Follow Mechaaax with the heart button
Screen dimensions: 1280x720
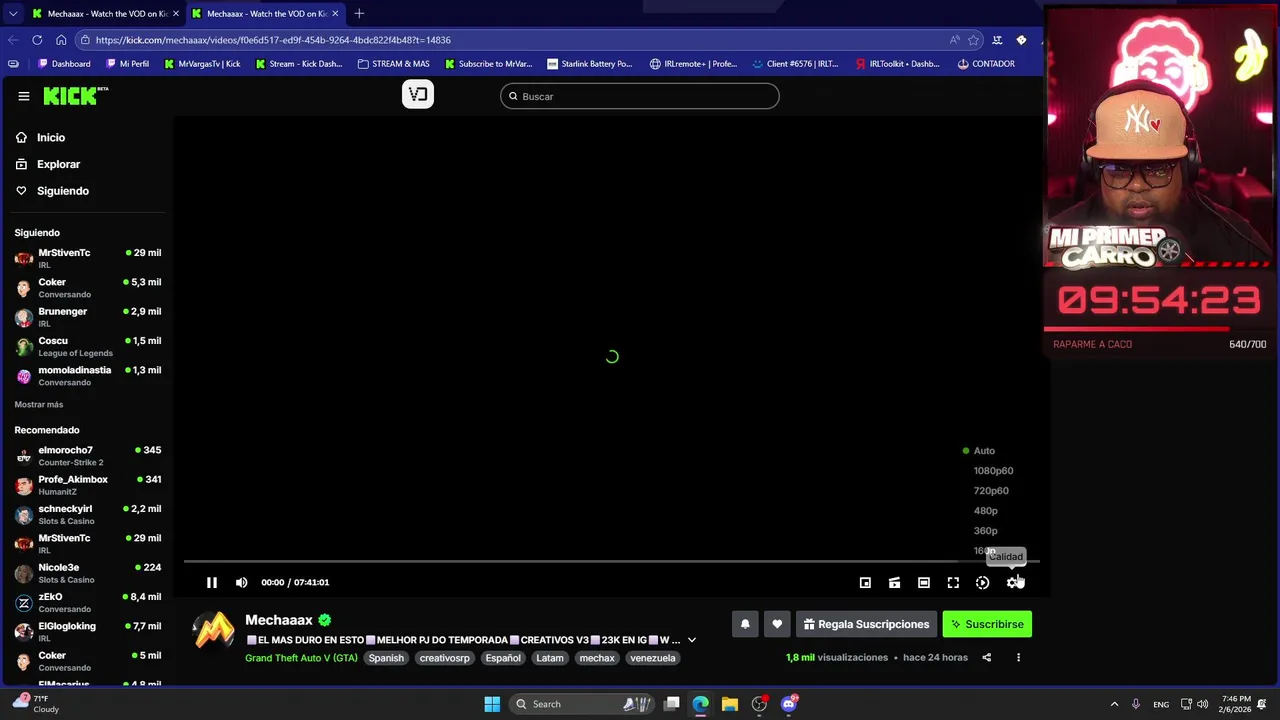tap(777, 624)
